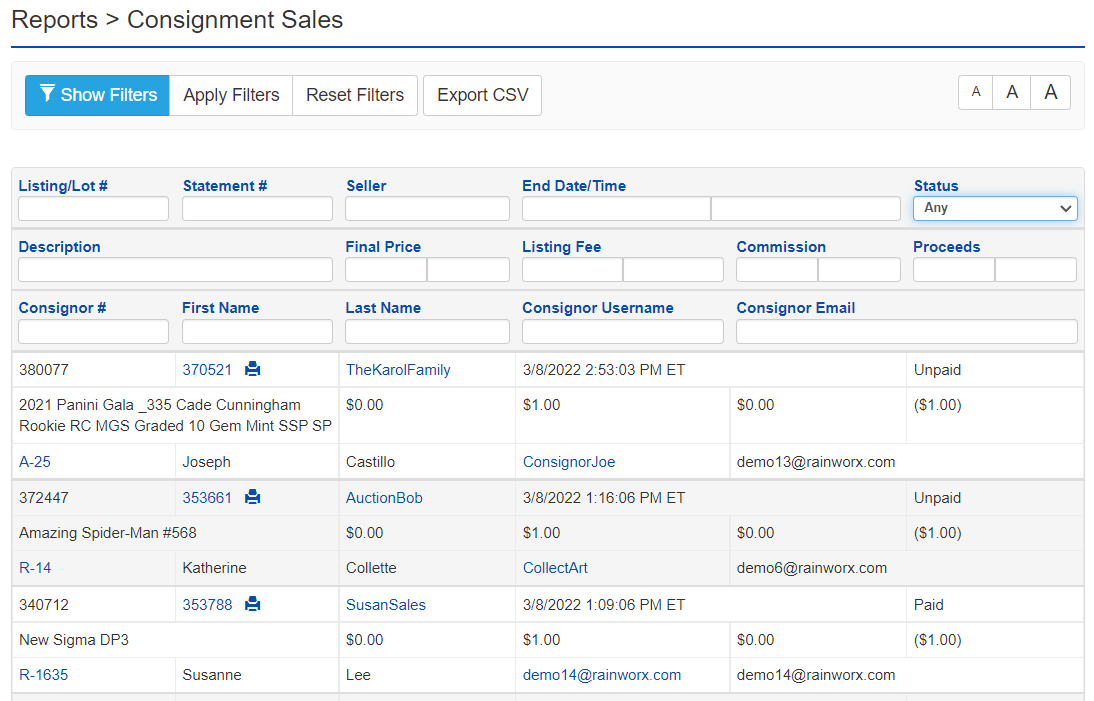Focus the Final Price maximum field
The image size is (1094, 701).
[468, 269]
